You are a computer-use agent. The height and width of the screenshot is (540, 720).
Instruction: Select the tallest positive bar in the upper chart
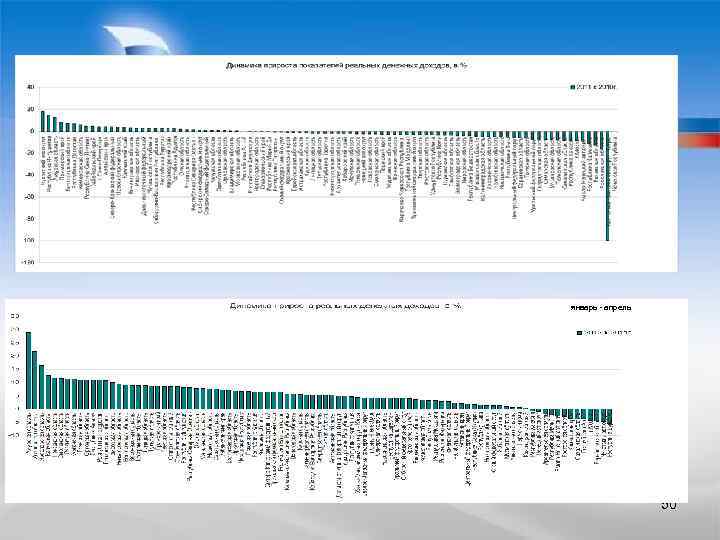(43, 121)
